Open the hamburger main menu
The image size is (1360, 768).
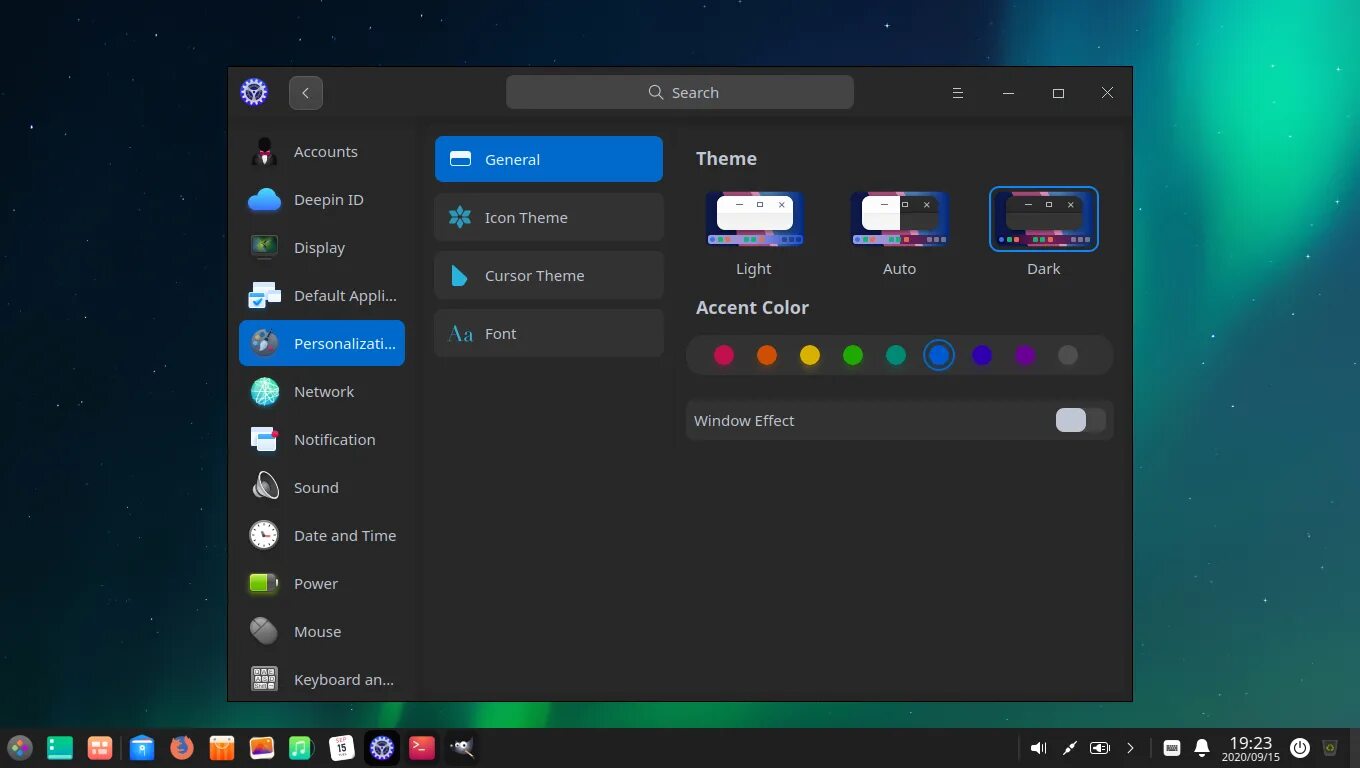(x=958, y=93)
